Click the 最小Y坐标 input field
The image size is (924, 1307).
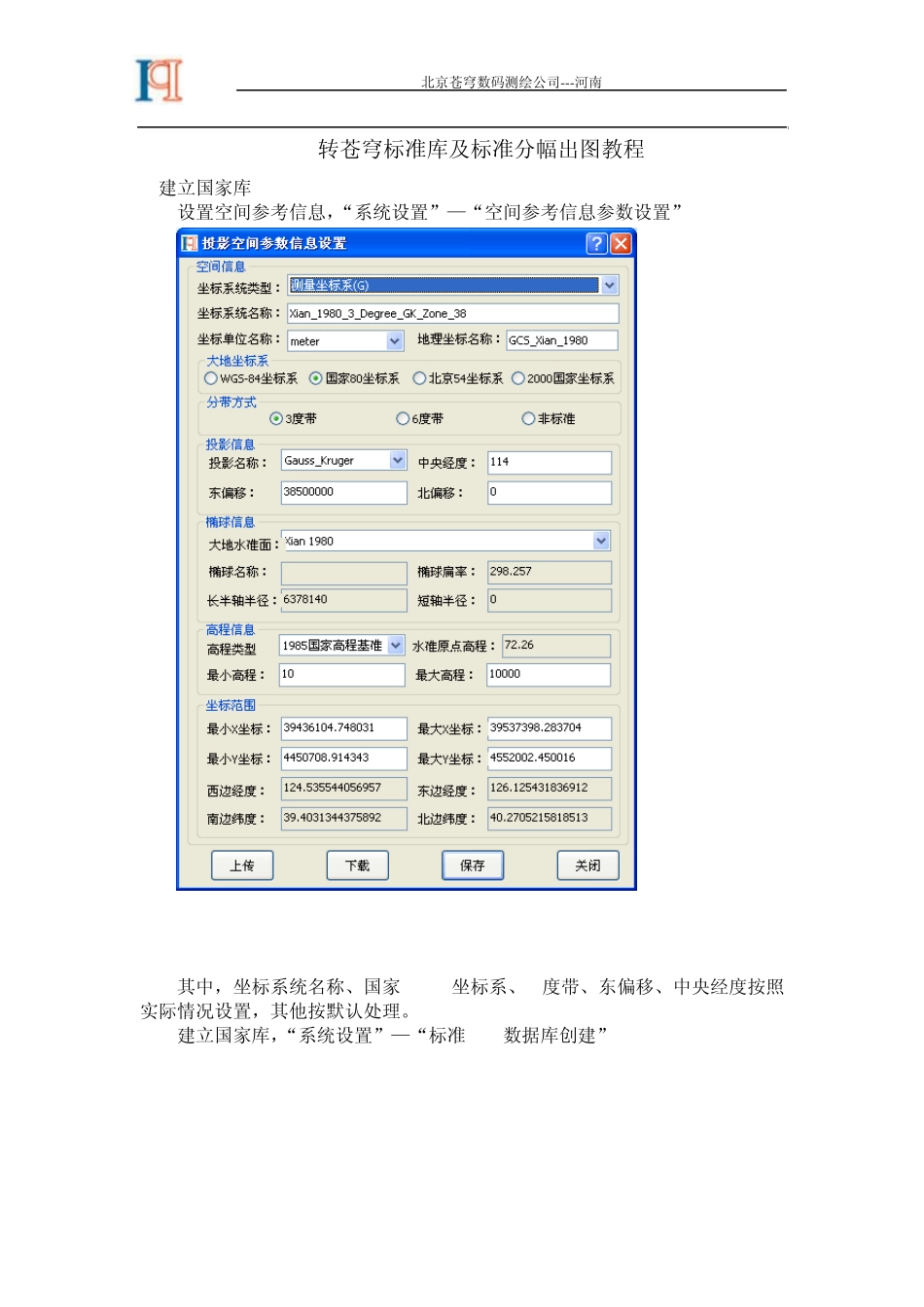[343, 759]
